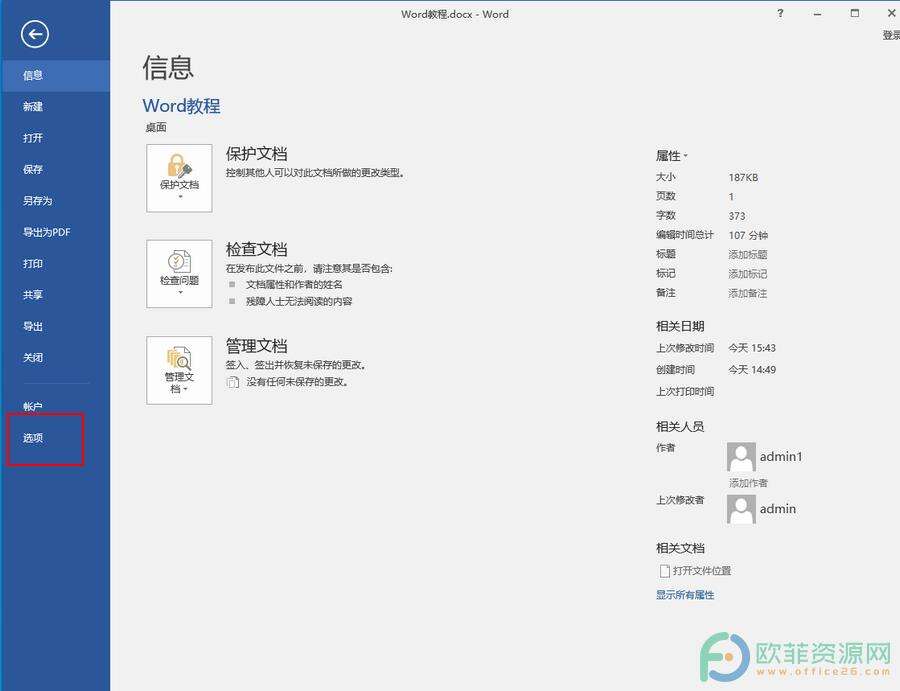
Task: Click 登录 sign-in link
Action: tap(891, 36)
